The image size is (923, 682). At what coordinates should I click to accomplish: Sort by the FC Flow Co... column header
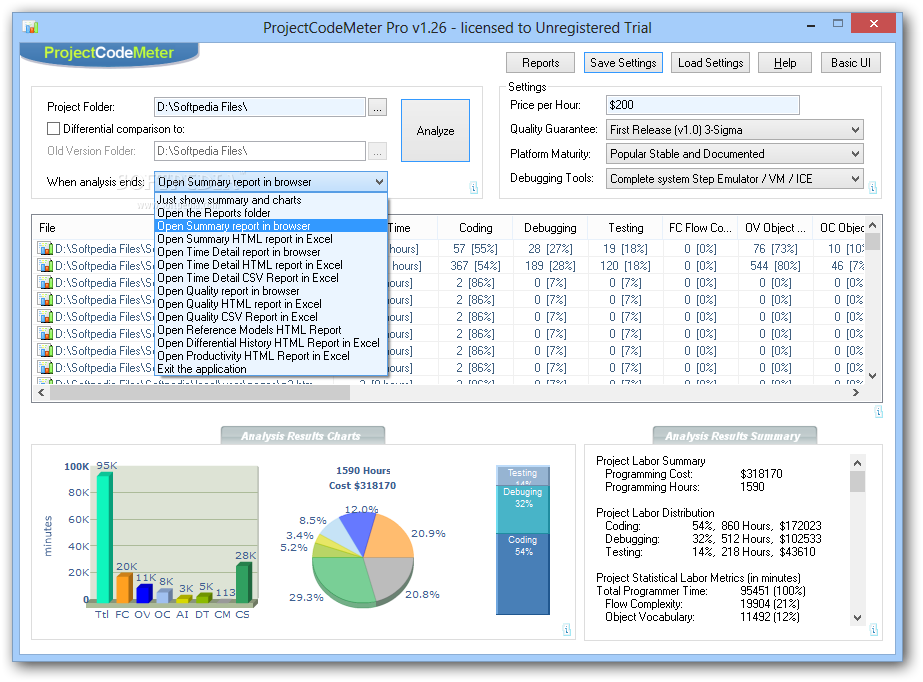[x=700, y=228]
